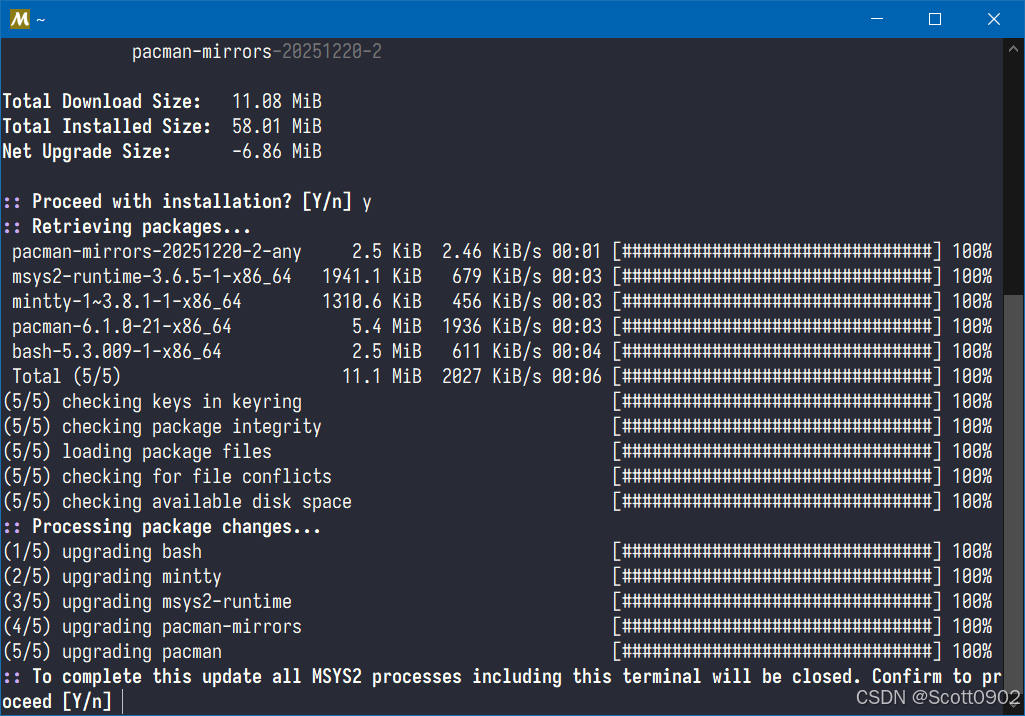This screenshot has height=716, width=1025.
Task: Click '(1/5) upgrading bash' line
Action: (103, 551)
